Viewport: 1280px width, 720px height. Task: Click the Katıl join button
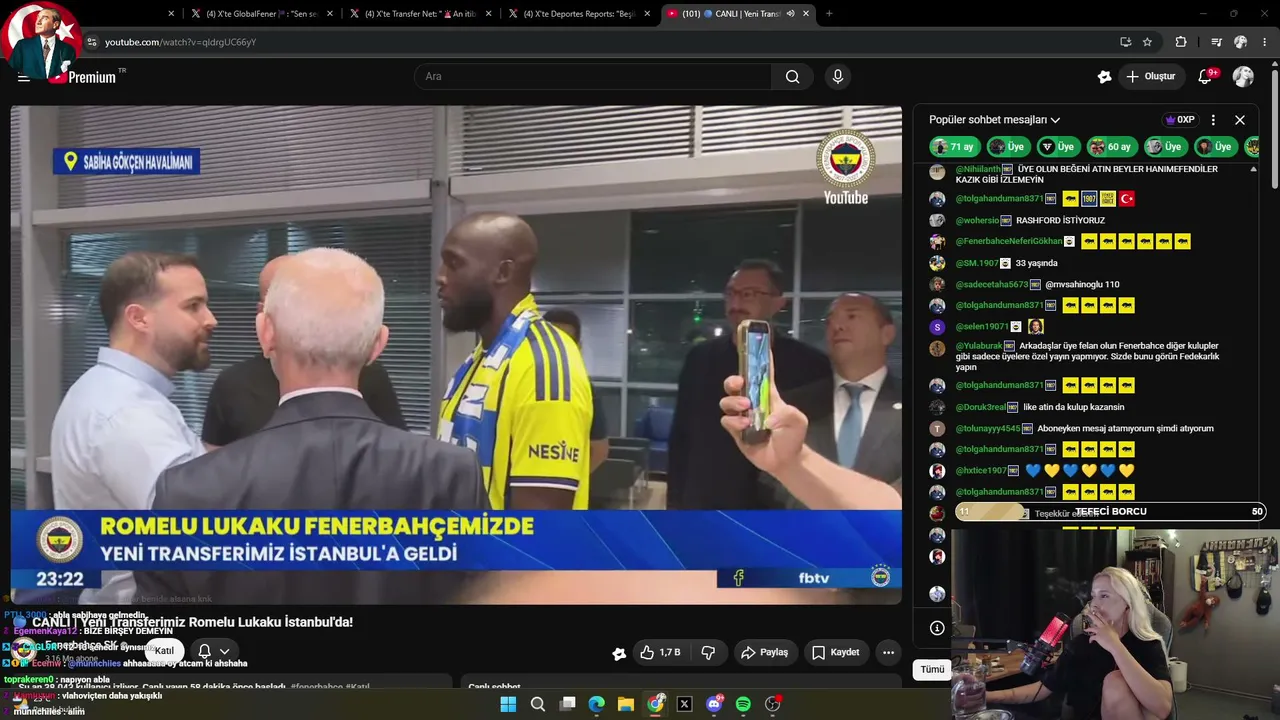point(164,651)
